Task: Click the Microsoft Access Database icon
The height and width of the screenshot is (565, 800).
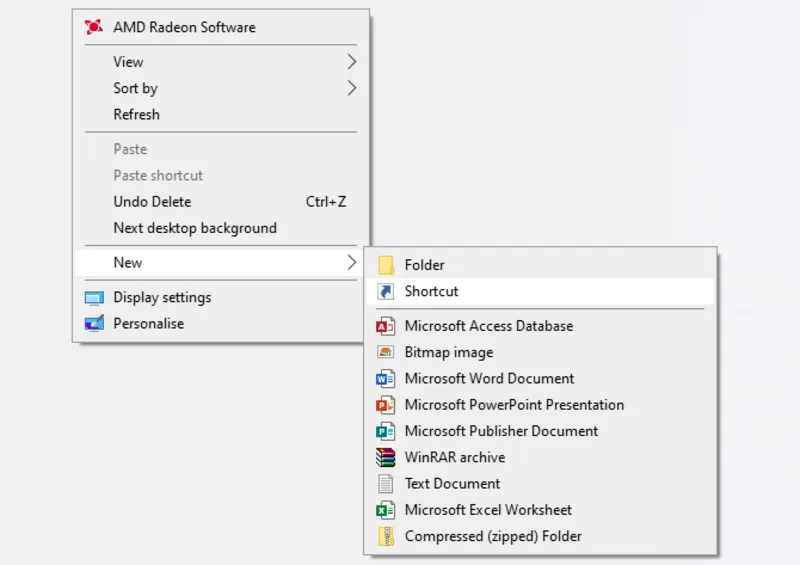Action: pos(385,326)
